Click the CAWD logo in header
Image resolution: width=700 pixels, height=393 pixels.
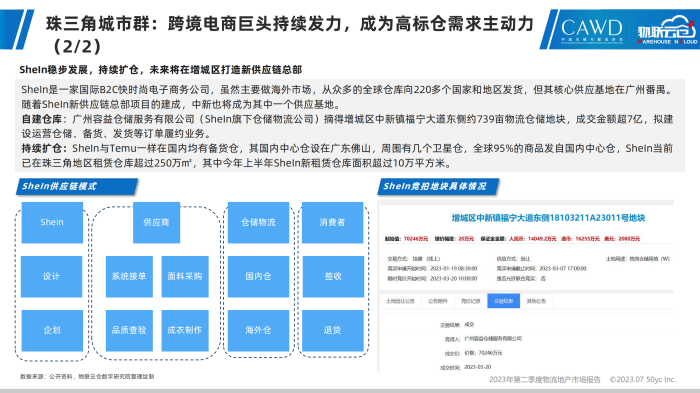[592, 29]
